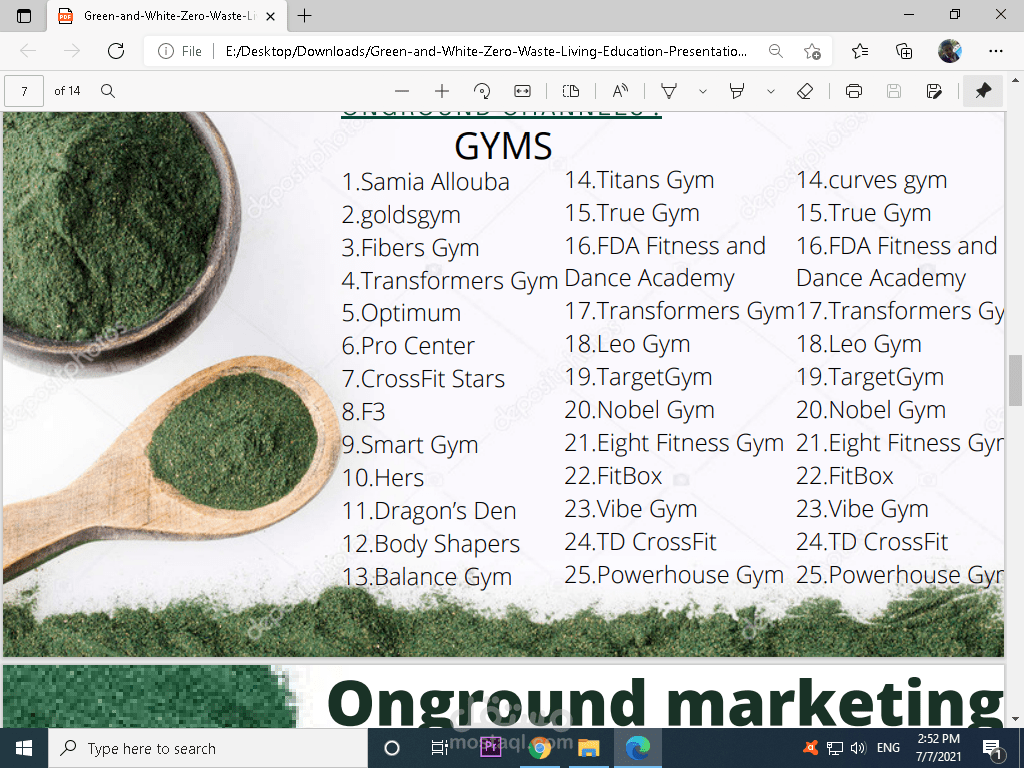Search within the PDF
The height and width of the screenshot is (768, 1024).
tap(108, 91)
